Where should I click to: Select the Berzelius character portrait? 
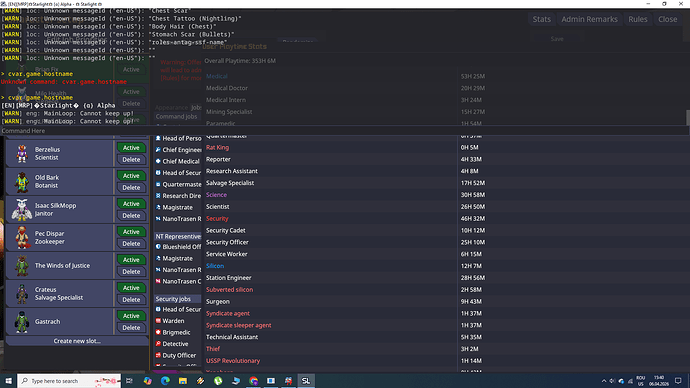(x=22, y=154)
